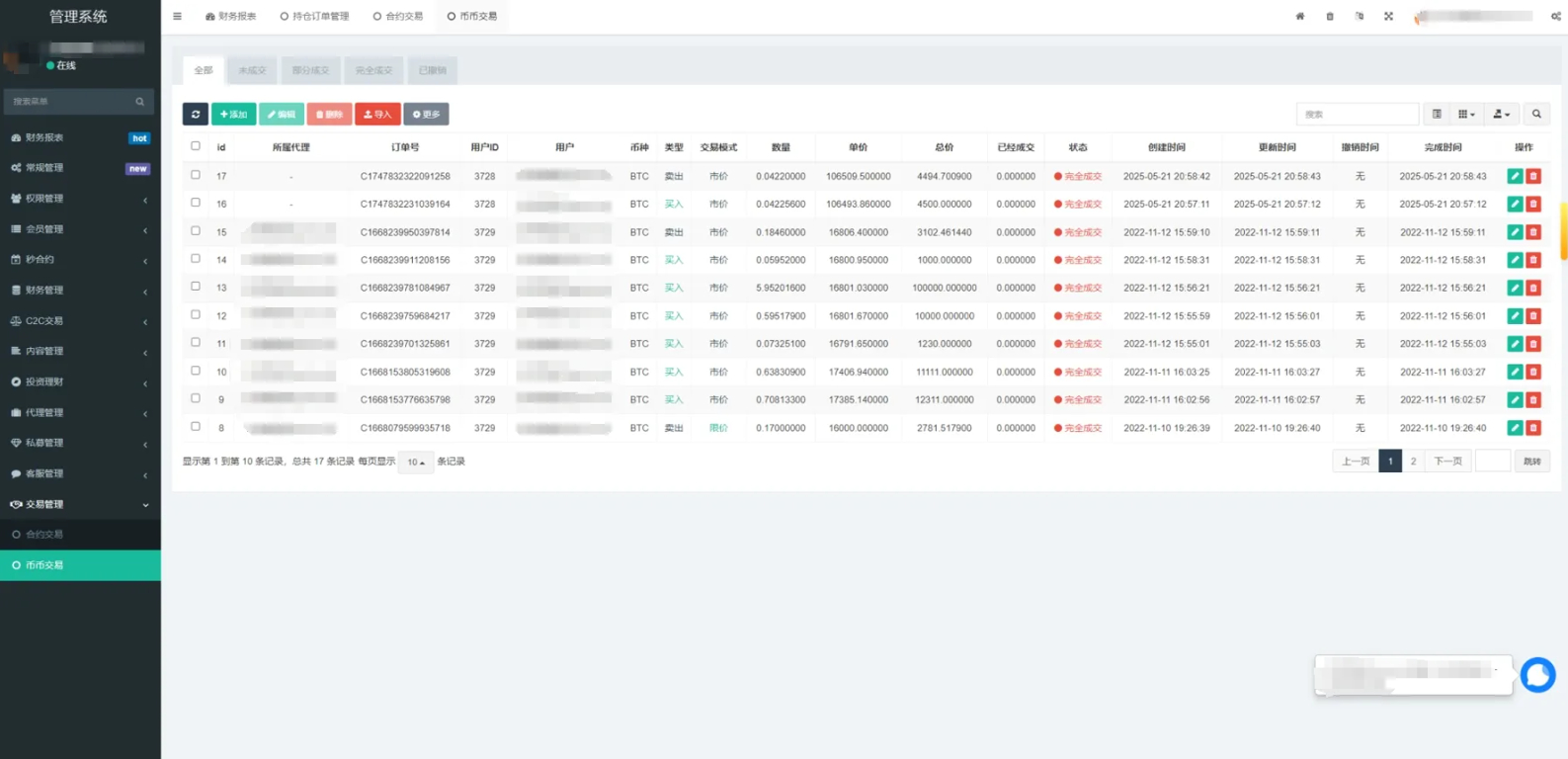This screenshot has width=1568, height=759.
Task: Click the fullscreen icon in top bar
Action: pyautogui.click(x=1388, y=16)
